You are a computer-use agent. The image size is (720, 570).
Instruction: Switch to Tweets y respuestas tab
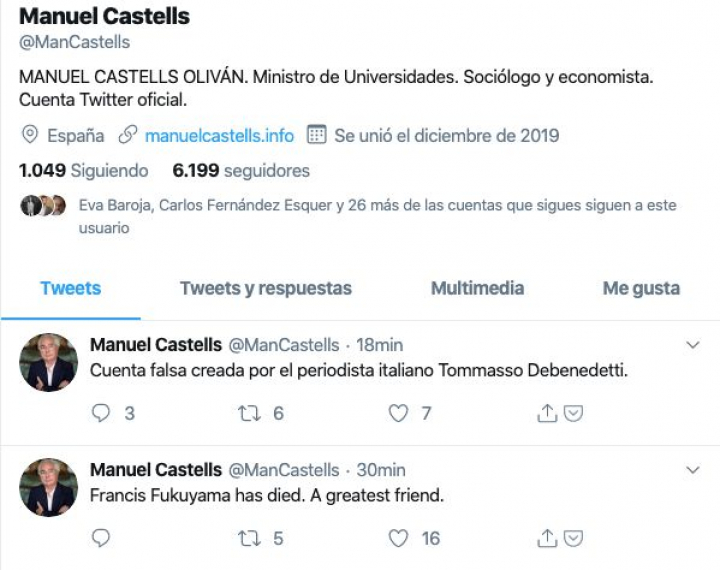coord(266,289)
